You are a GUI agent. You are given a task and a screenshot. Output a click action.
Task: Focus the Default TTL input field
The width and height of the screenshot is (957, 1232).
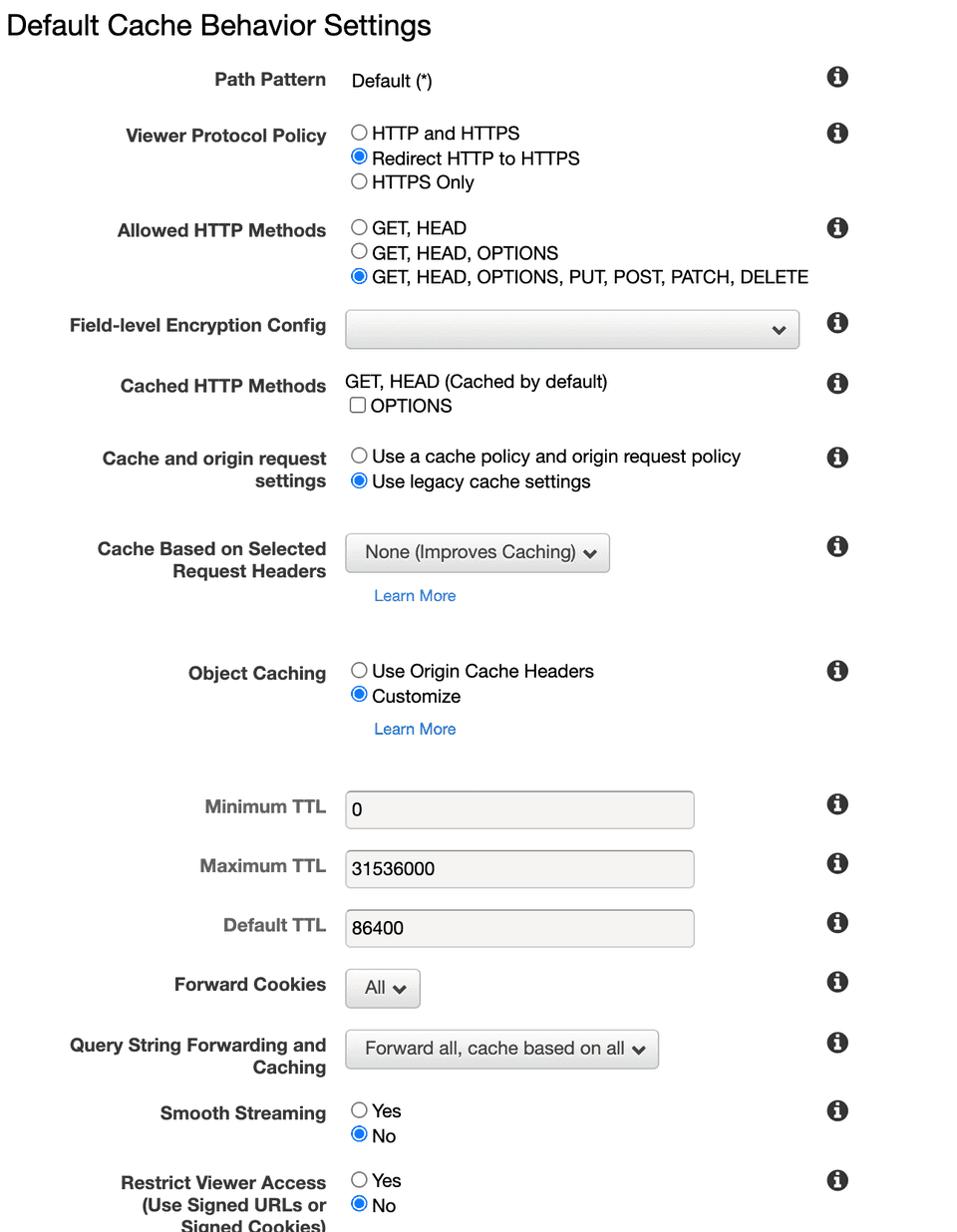tap(519, 929)
